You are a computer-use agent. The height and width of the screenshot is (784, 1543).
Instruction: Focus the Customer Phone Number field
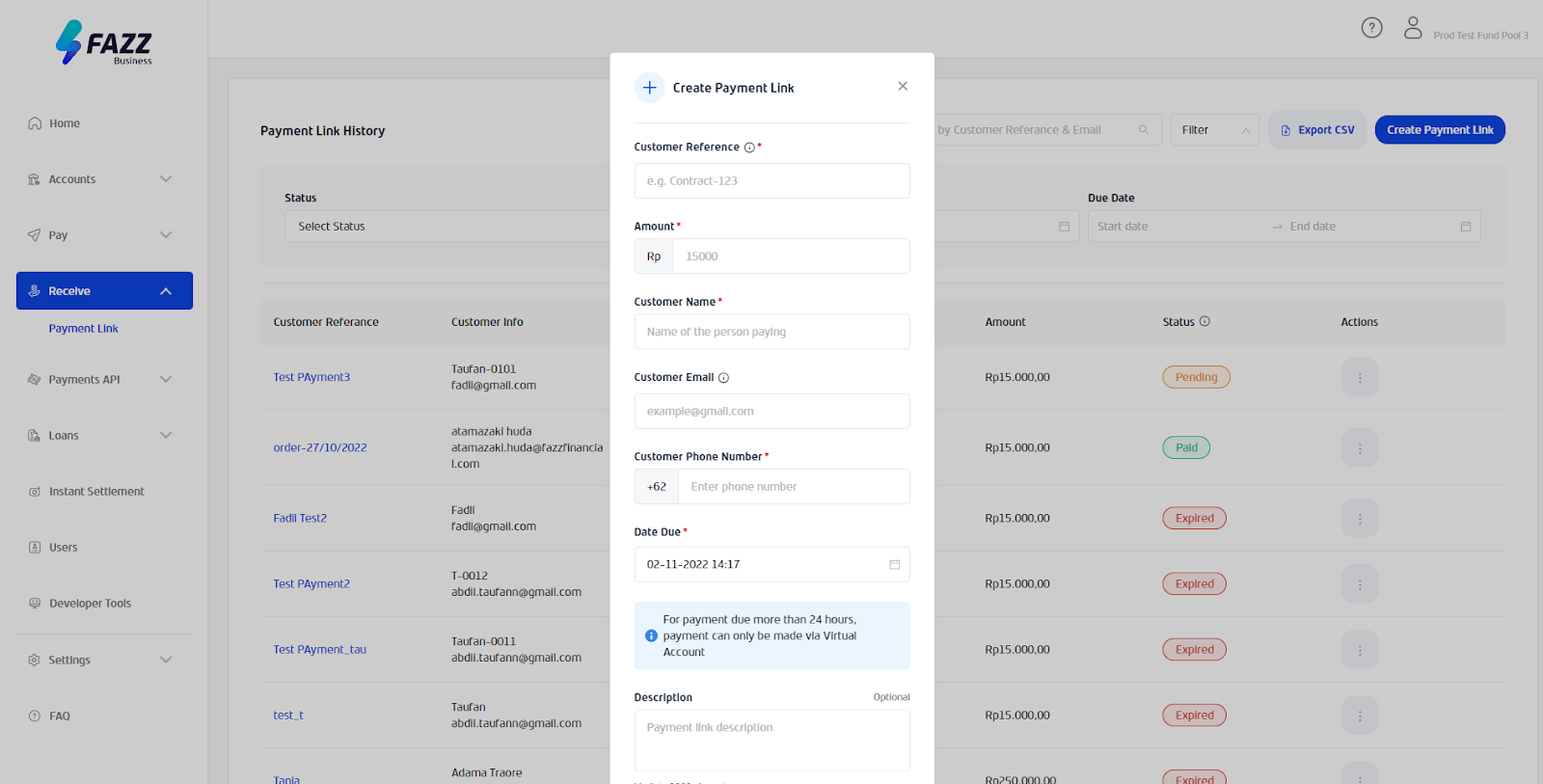794,487
